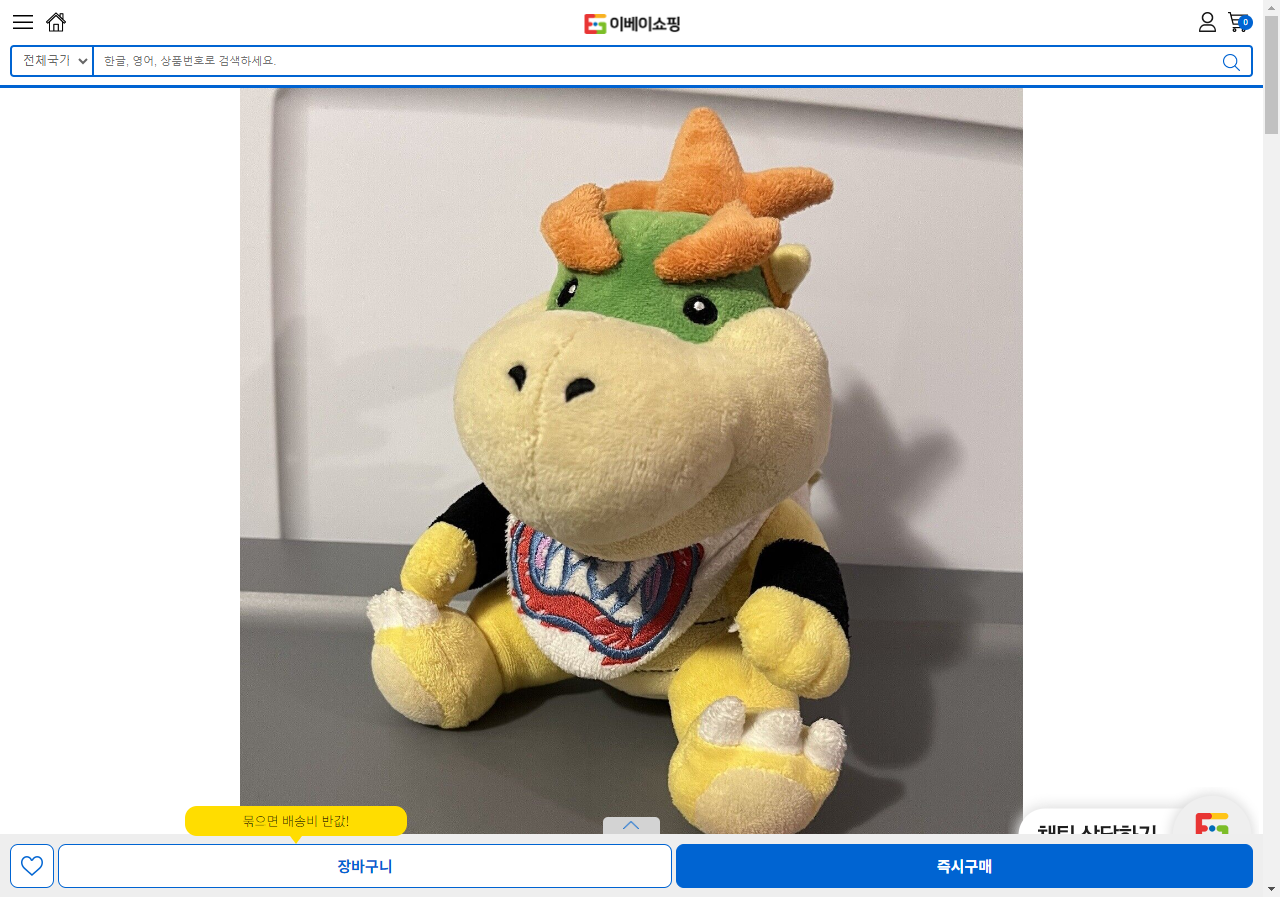Expand the 전체국가 country dropdown
This screenshot has width=1280, height=897.
(52, 61)
